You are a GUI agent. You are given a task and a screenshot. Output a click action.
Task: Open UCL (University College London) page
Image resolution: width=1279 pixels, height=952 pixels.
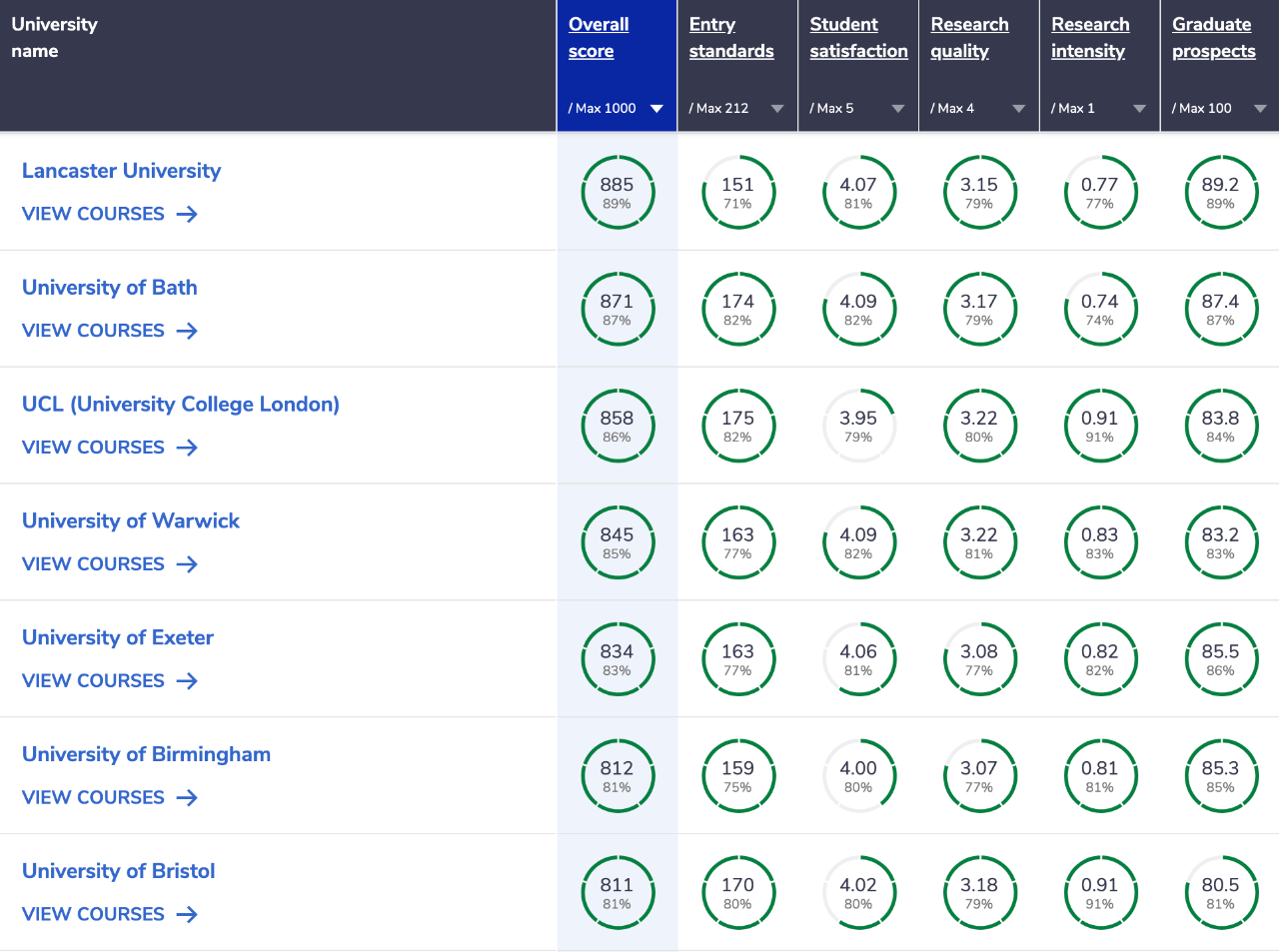point(180,405)
